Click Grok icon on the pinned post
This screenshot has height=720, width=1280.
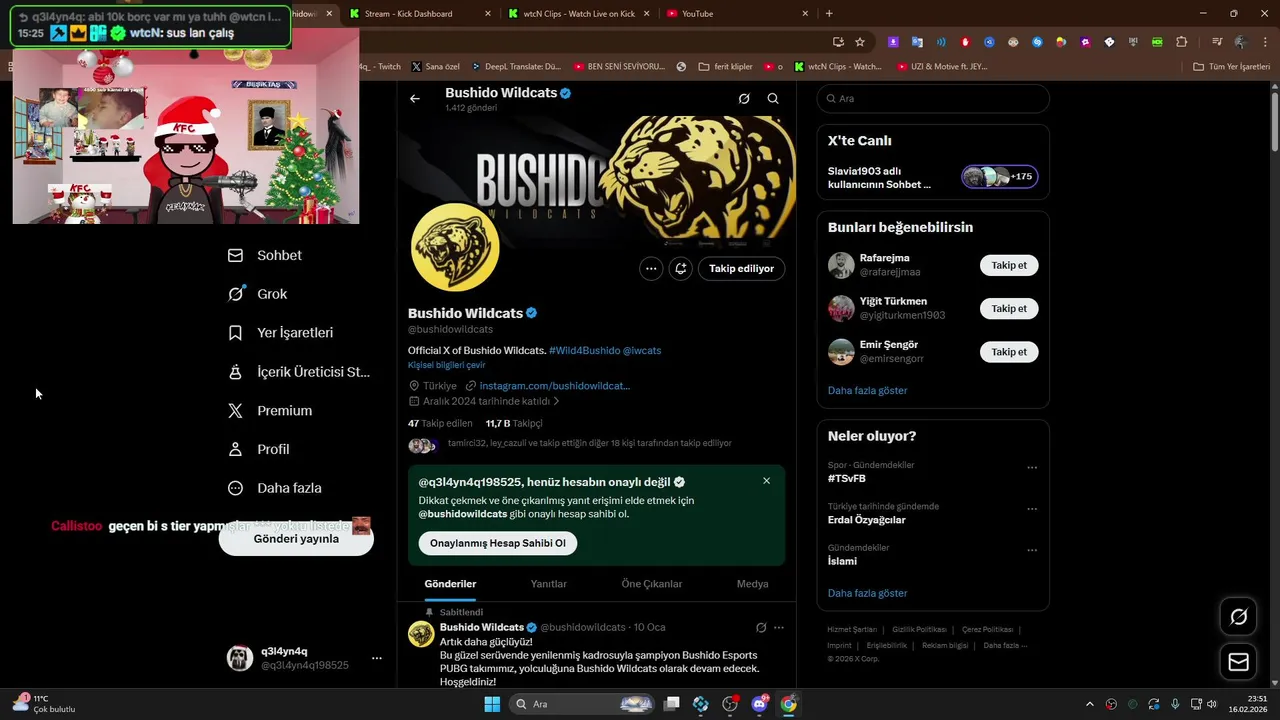point(761,628)
